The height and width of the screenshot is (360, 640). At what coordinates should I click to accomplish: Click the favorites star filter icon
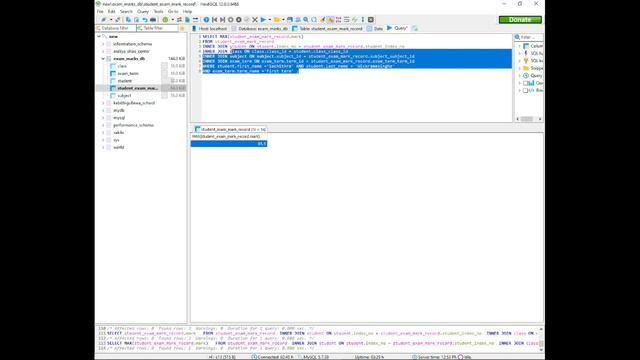click(182, 28)
